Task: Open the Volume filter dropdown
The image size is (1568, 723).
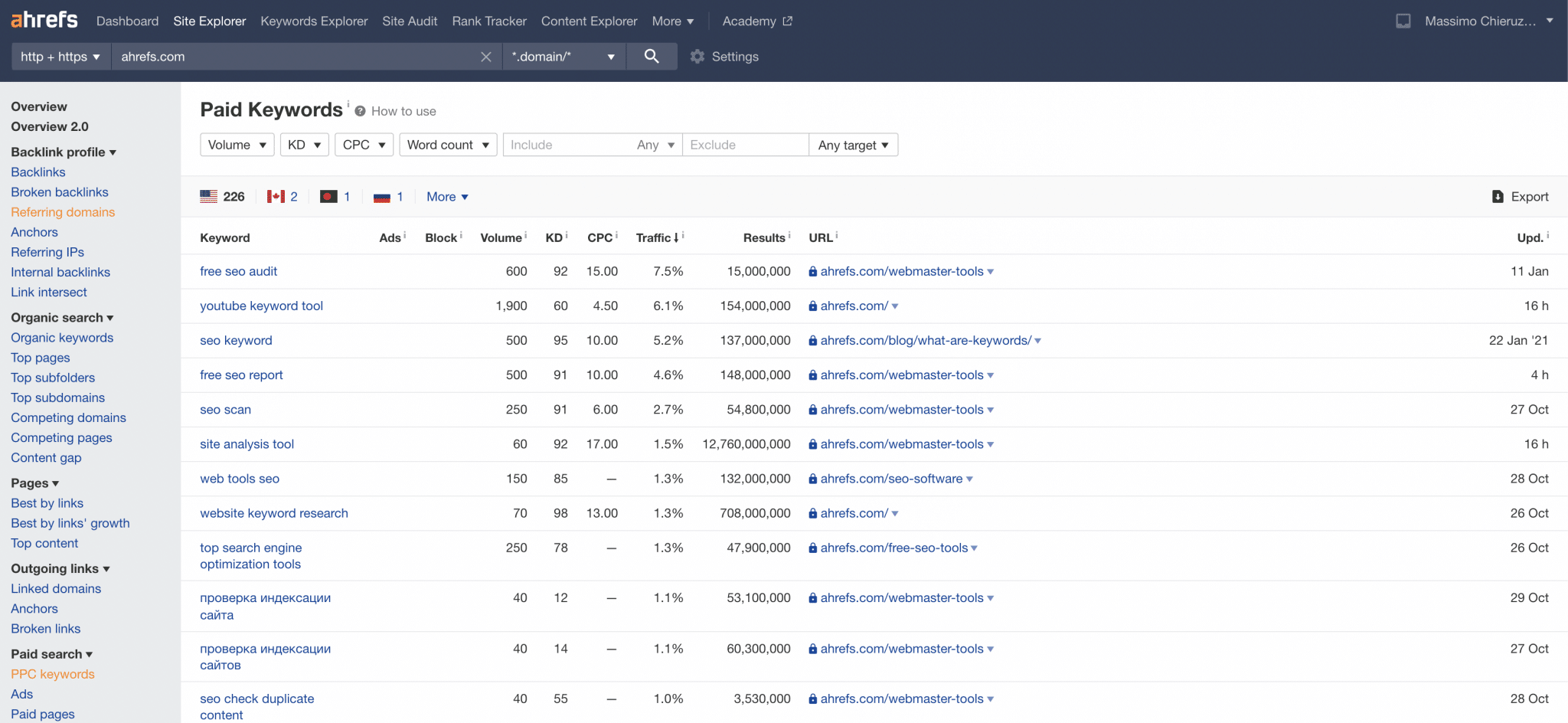Action: pyautogui.click(x=237, y=145)
